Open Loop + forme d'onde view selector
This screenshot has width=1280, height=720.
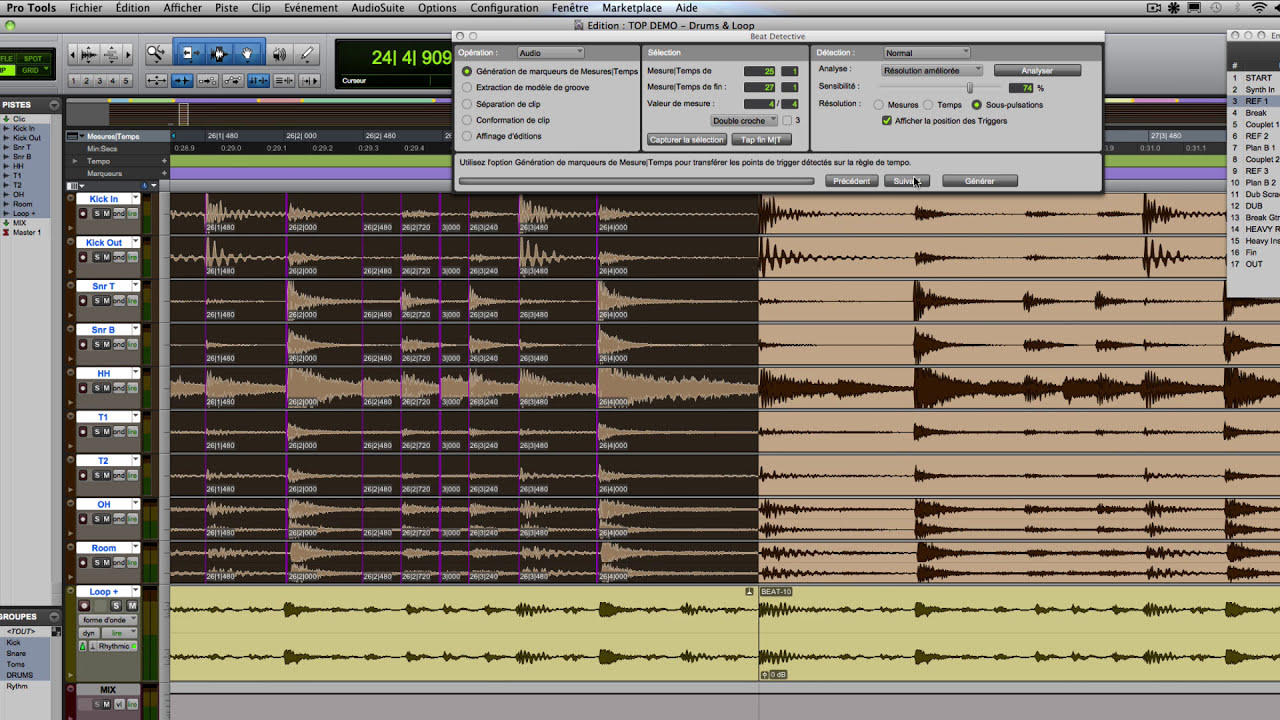pos(109,620)
